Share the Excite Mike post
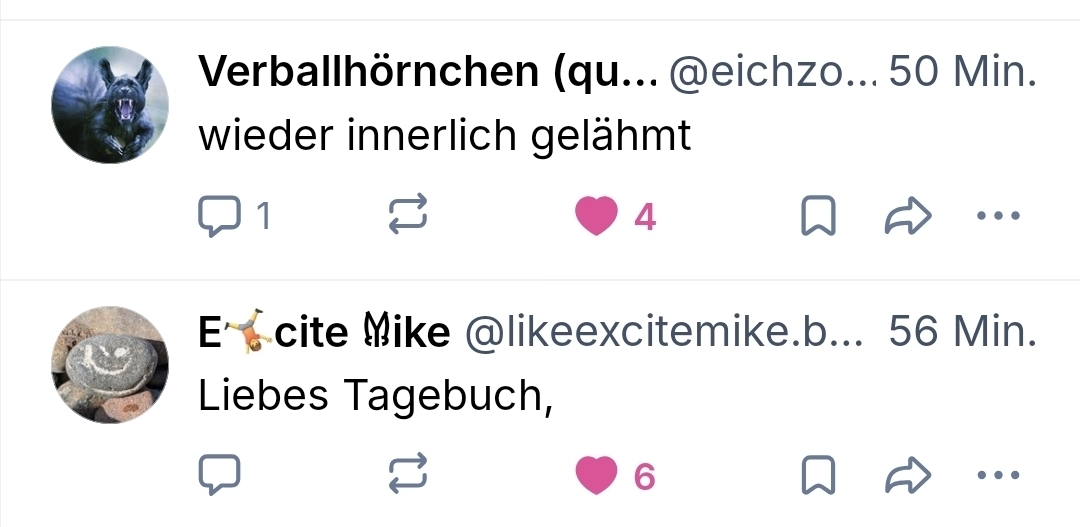Image resolution: width=1080 pixels, height=527 pixels. pos(908,476)
